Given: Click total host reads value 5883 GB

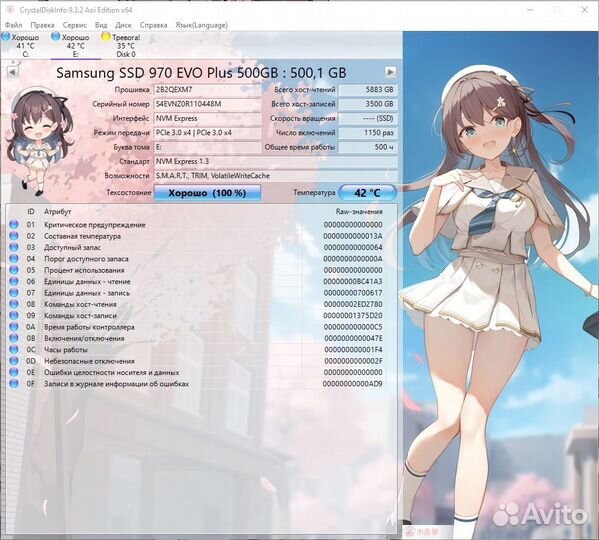Looking at the screenshot, I should [368, 90].
